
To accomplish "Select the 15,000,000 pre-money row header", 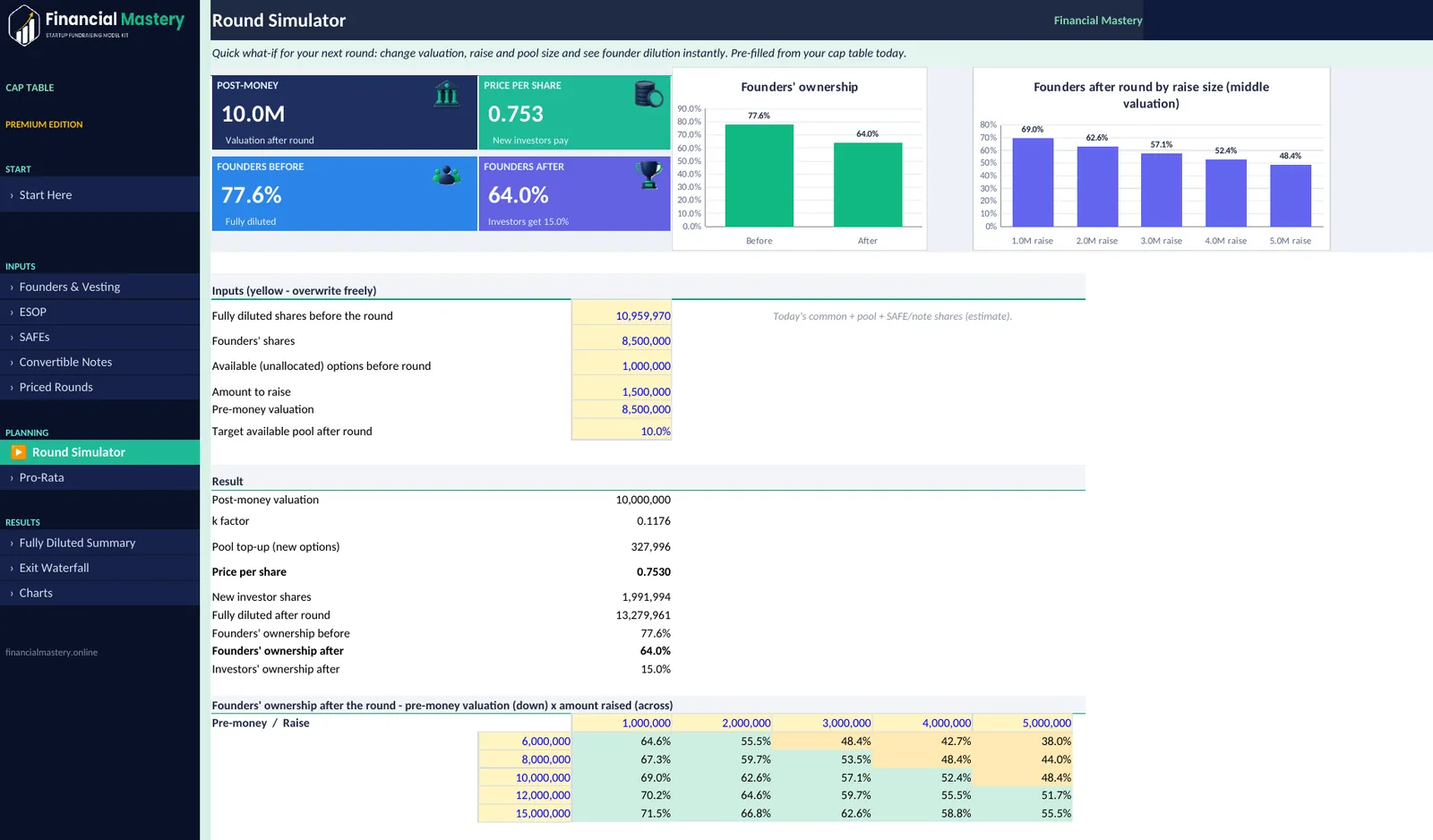I will [525, 813].
